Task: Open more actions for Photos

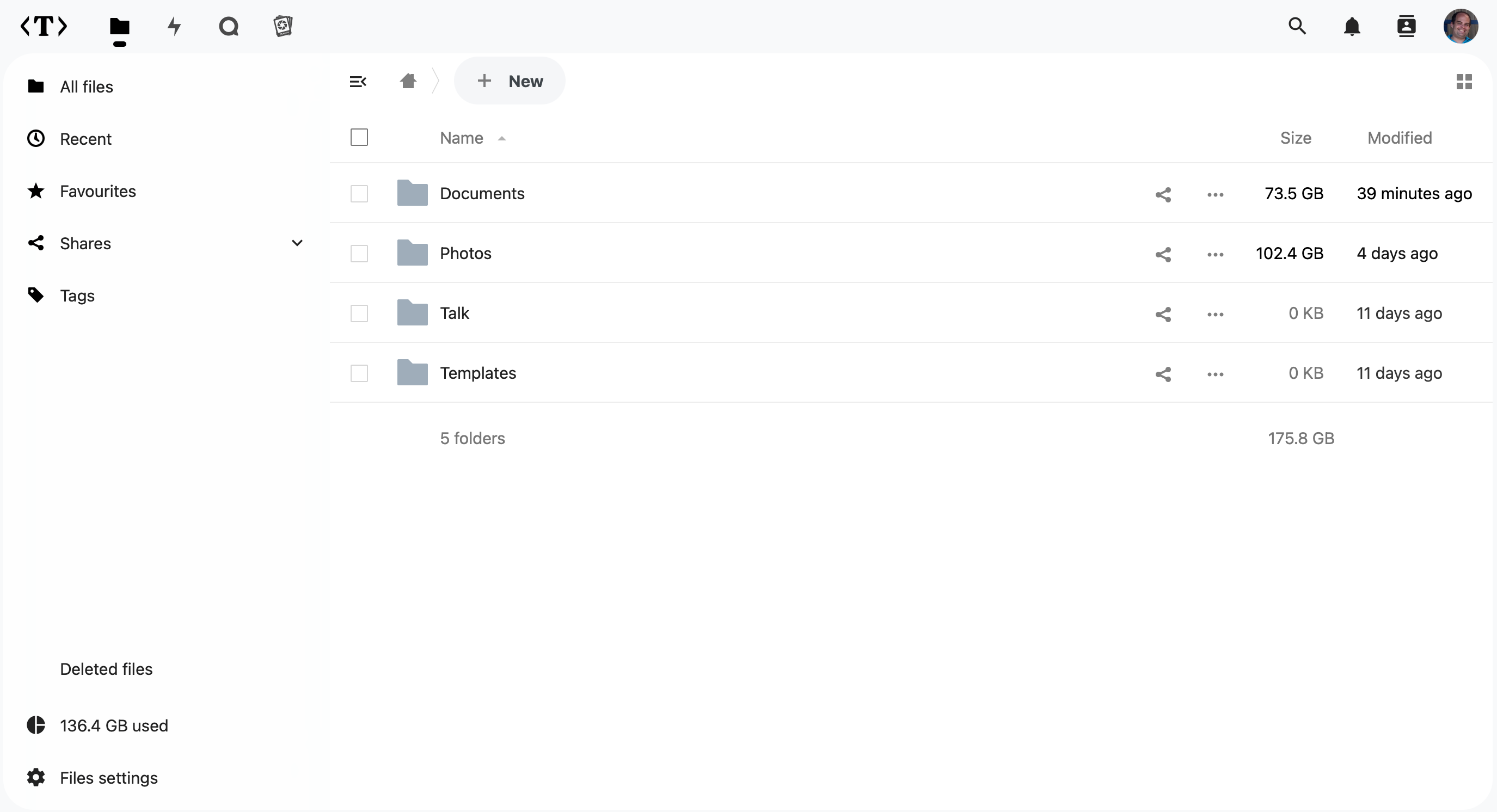Action: [x=1215, y=254]
